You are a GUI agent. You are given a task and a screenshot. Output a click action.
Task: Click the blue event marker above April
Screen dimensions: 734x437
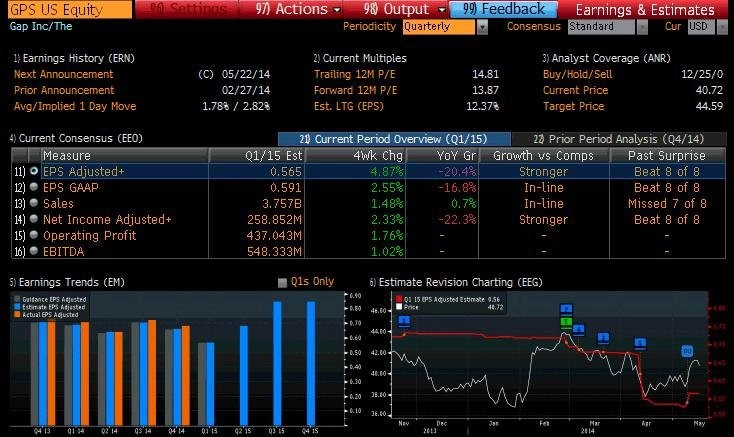pos(640,343)
